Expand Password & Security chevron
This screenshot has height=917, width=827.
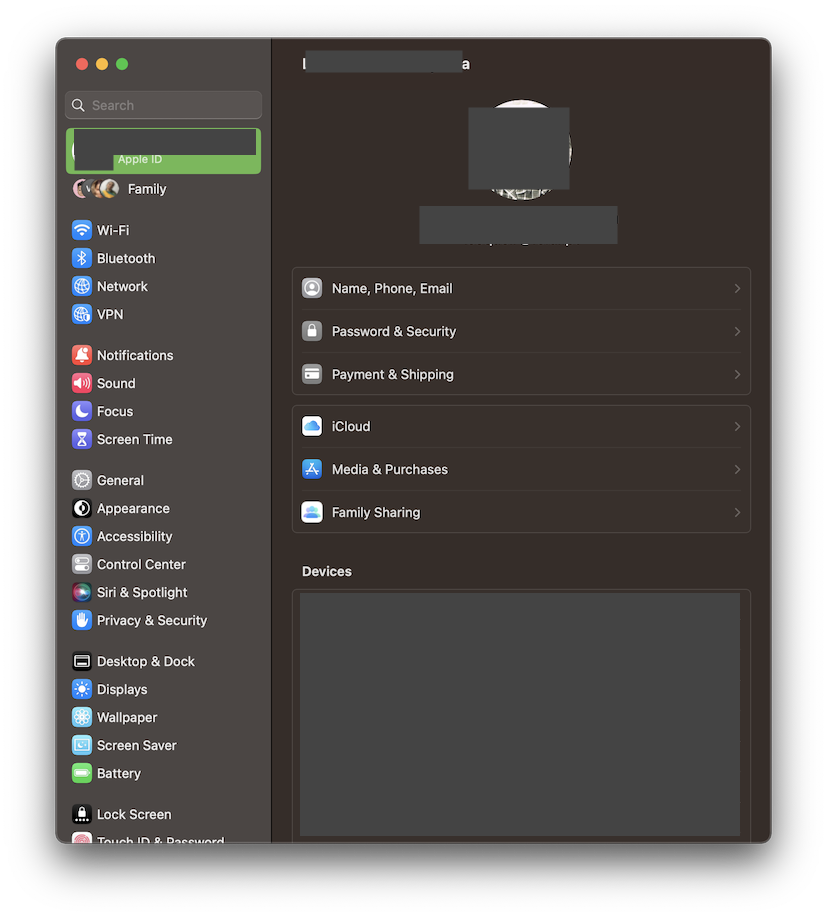point(737,332)
